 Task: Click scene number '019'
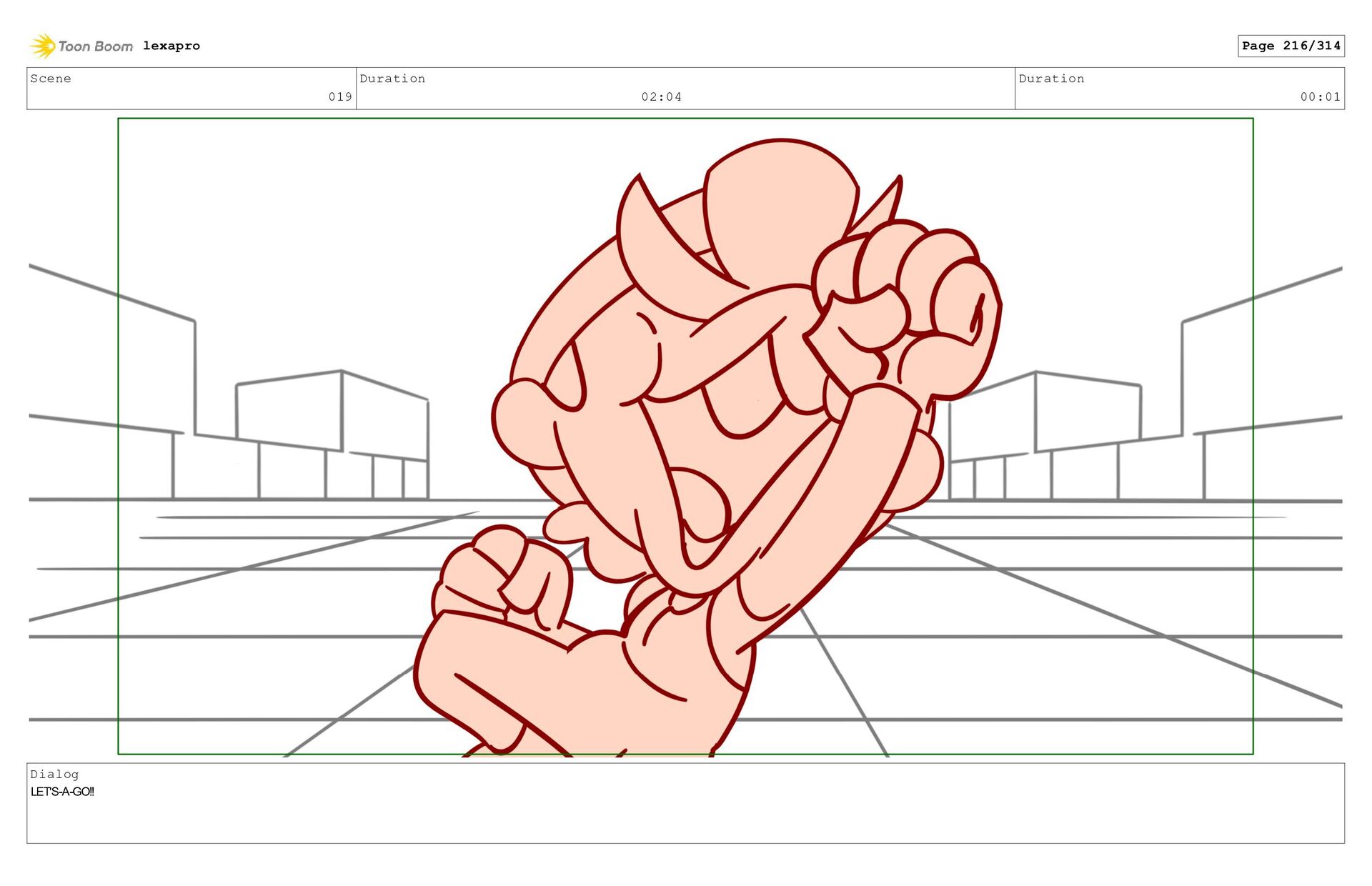pyautogui.click(x=340, y=96)
